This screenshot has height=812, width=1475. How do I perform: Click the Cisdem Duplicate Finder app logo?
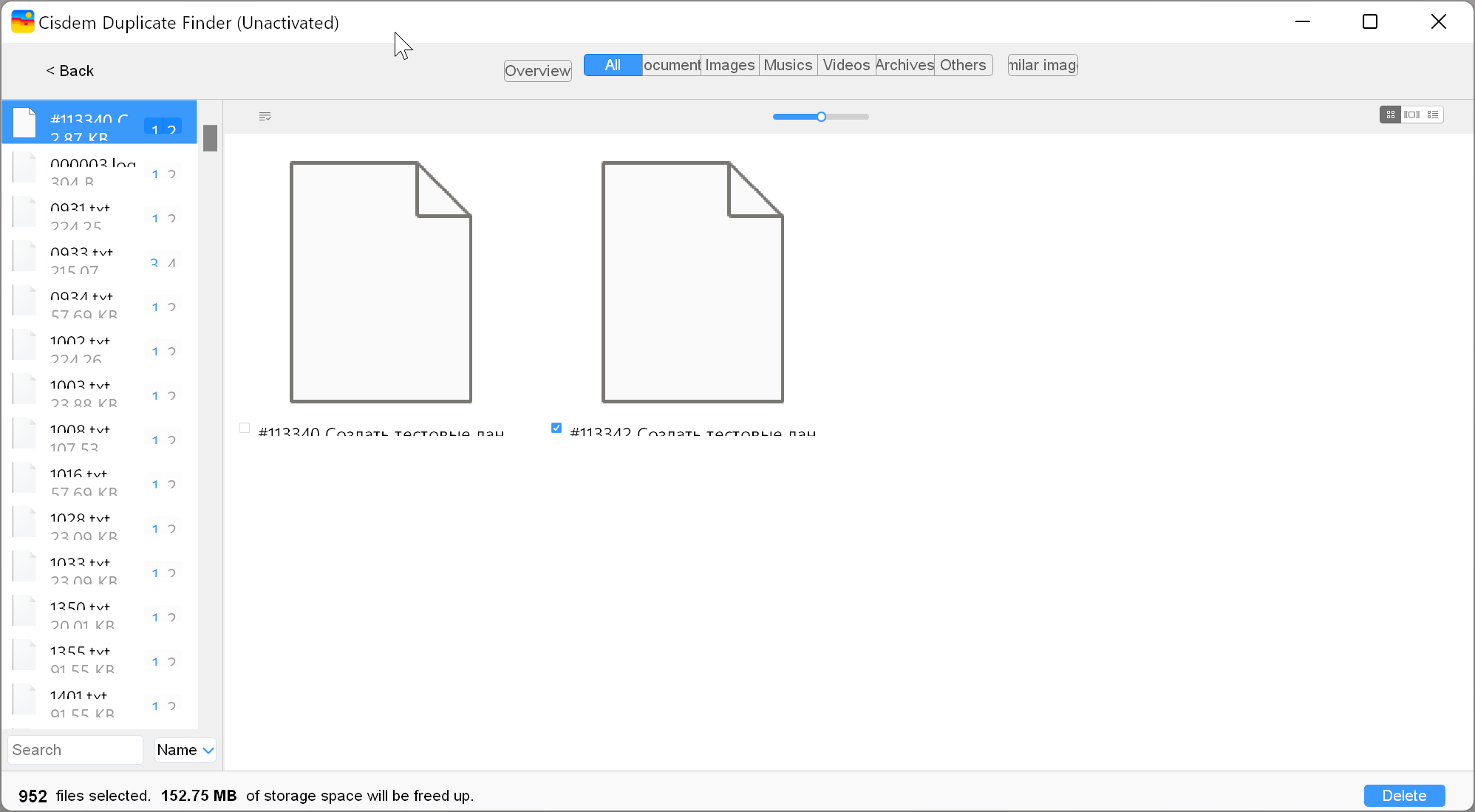click(22, 22)
